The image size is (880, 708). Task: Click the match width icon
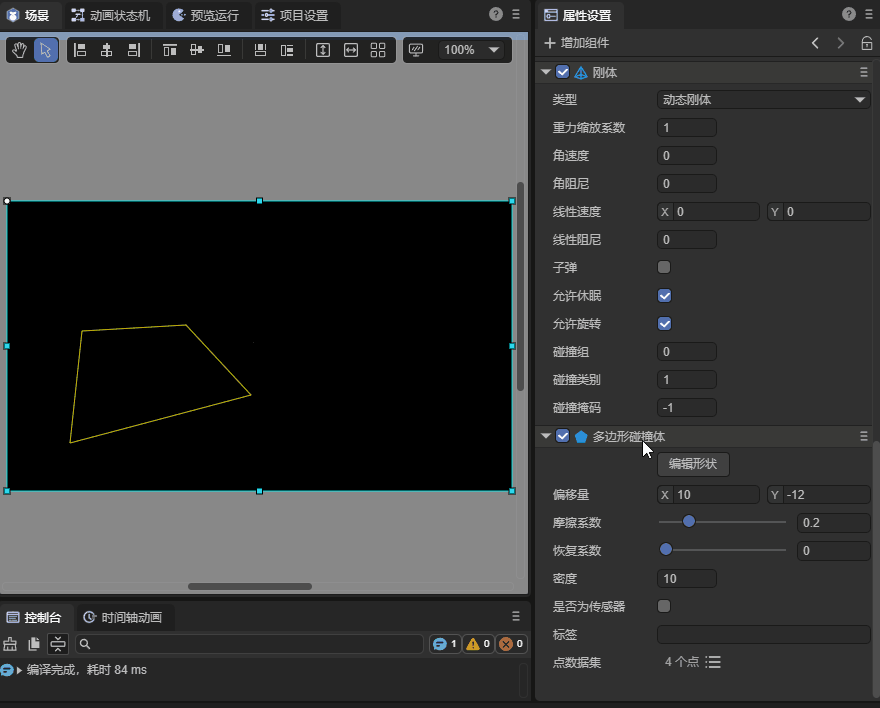[351, 50]
